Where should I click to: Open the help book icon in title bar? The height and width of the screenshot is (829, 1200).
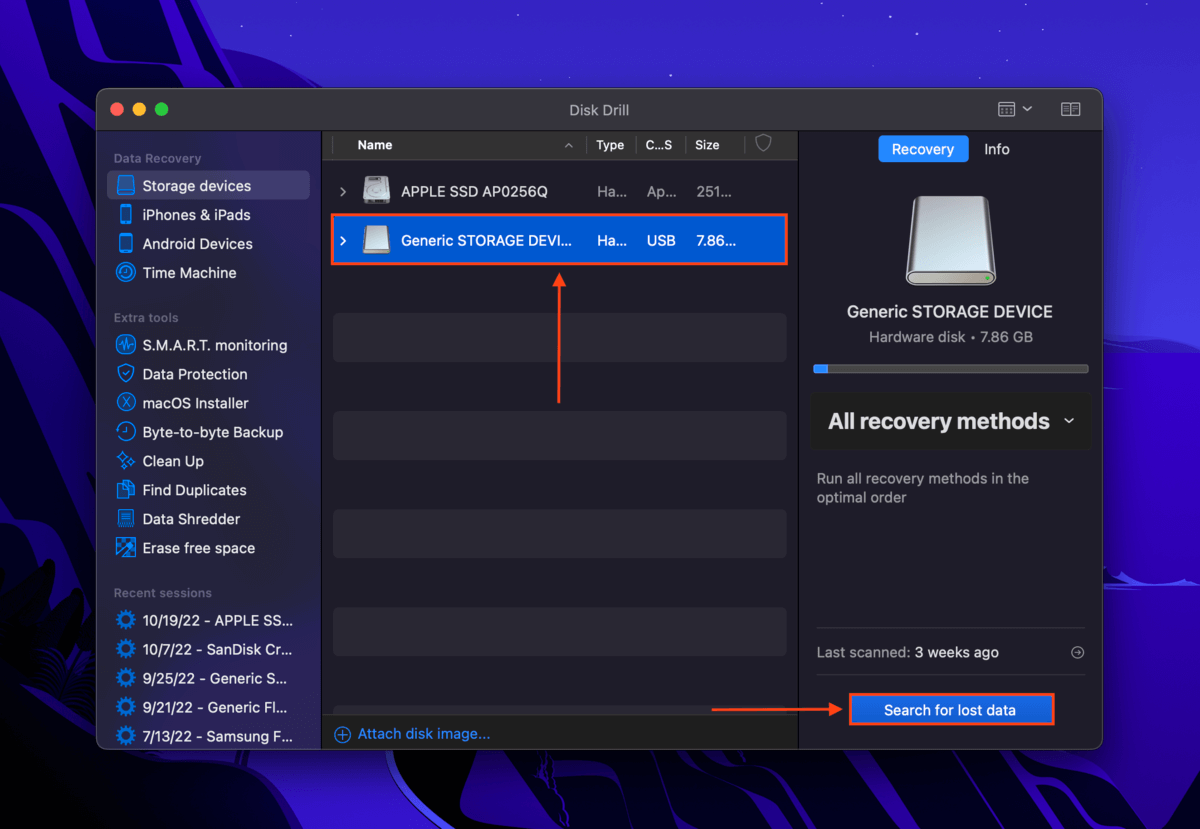(x=1071, y=109)
